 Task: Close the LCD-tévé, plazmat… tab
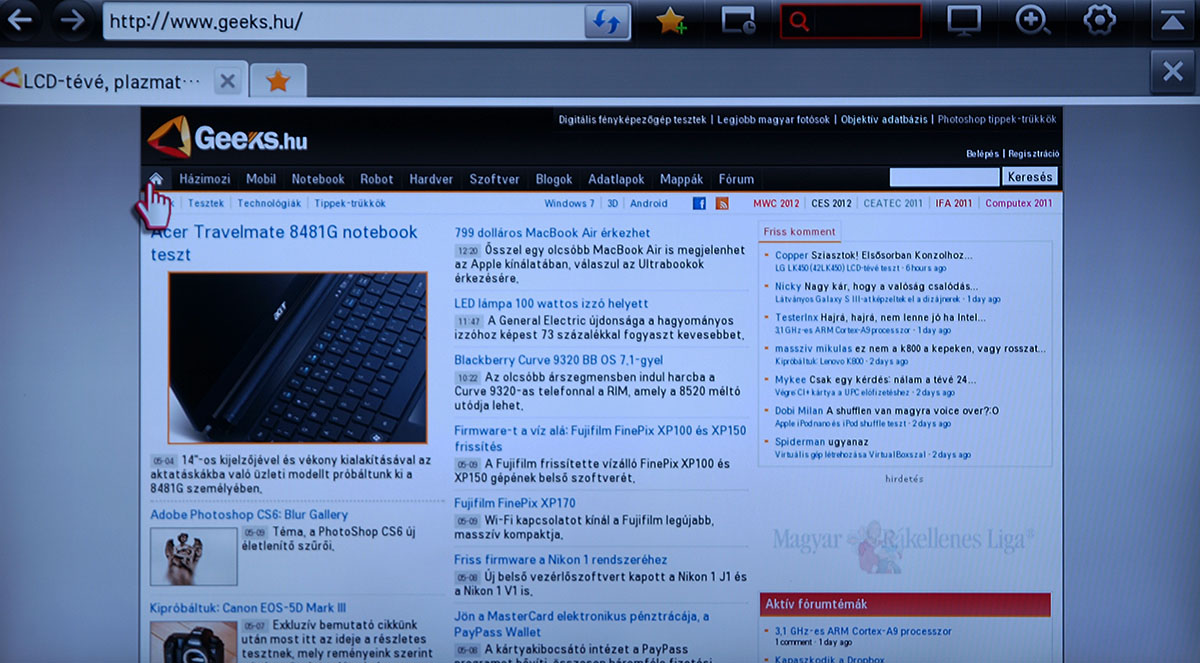(227, 81)
